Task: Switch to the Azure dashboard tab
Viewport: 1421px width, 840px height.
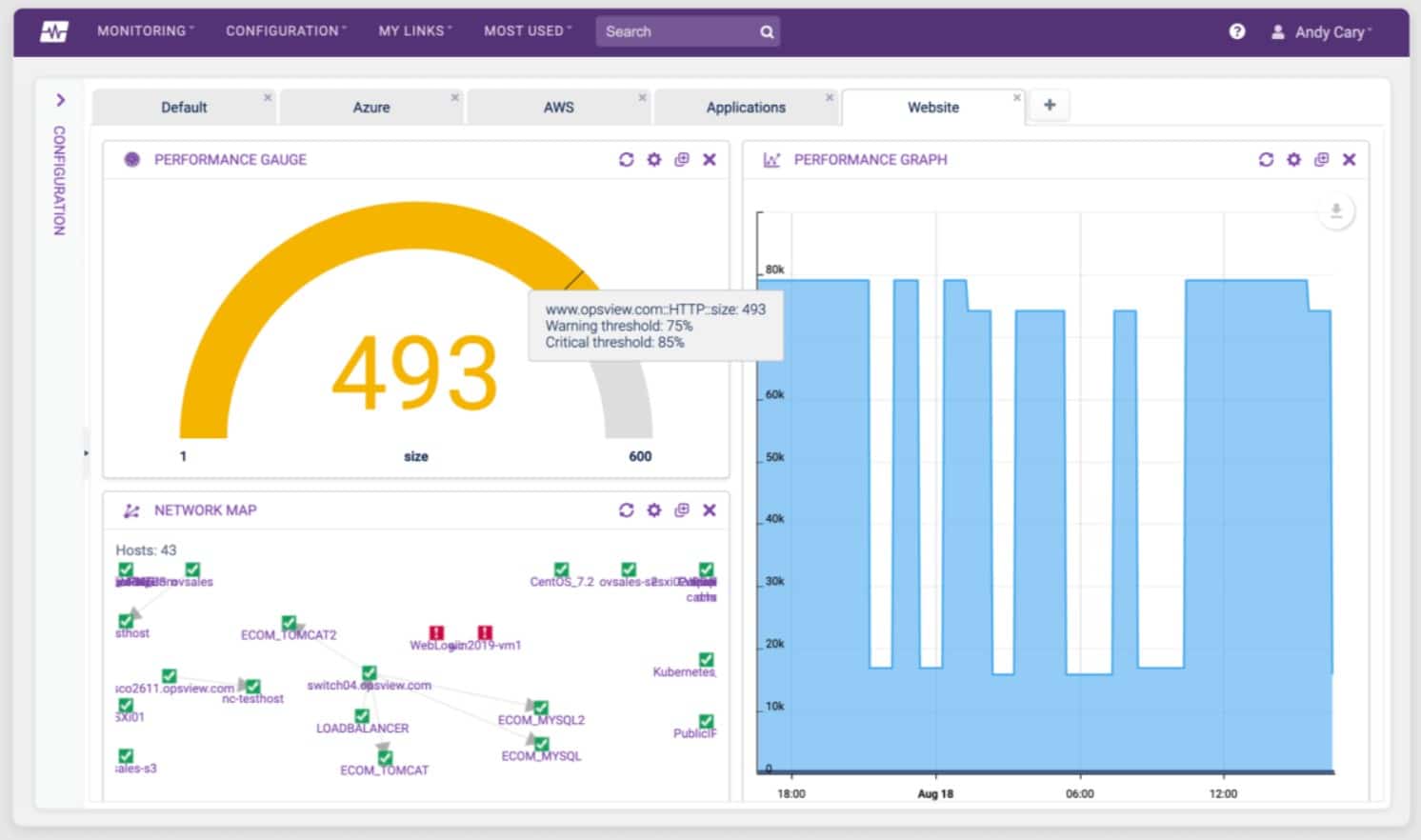Action: [x=370, y=107]
